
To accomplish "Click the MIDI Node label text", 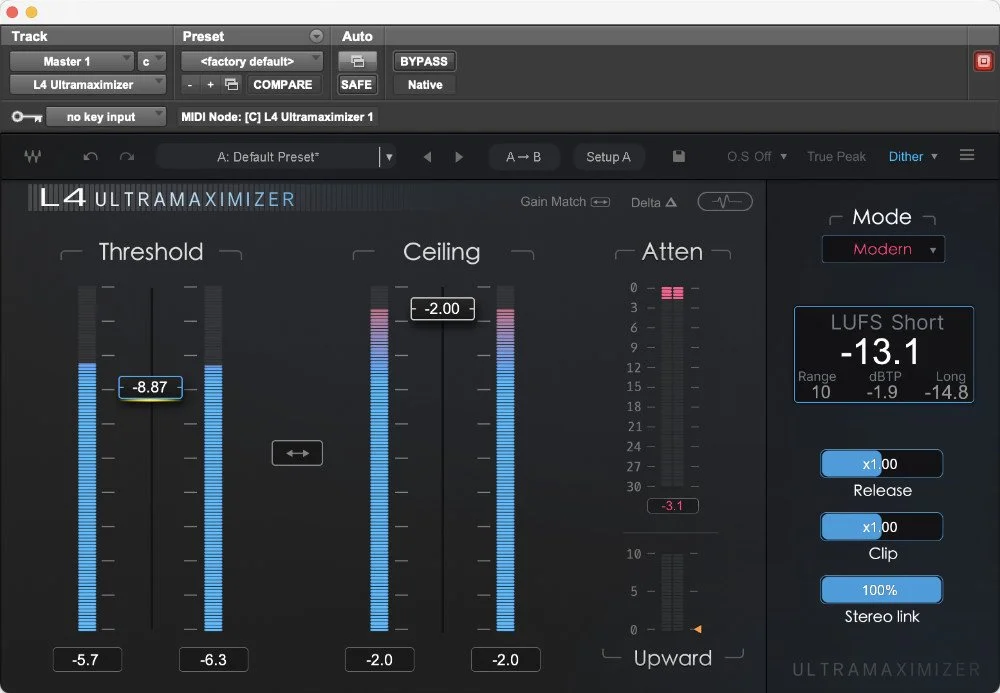I will 277,117.
